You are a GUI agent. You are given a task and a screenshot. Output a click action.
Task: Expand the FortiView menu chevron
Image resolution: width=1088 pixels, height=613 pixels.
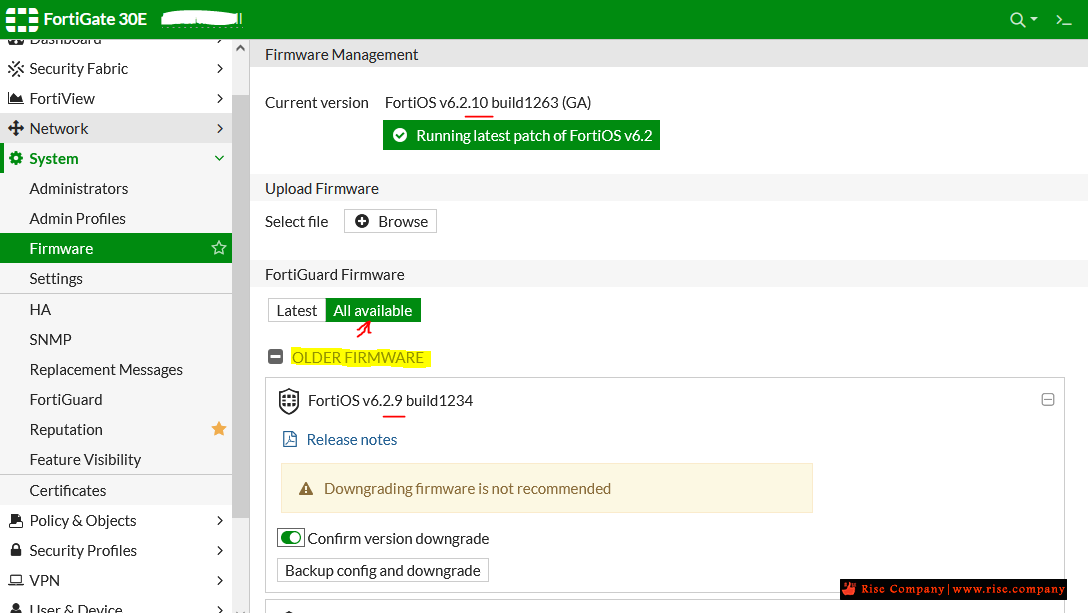click(219, 99)
